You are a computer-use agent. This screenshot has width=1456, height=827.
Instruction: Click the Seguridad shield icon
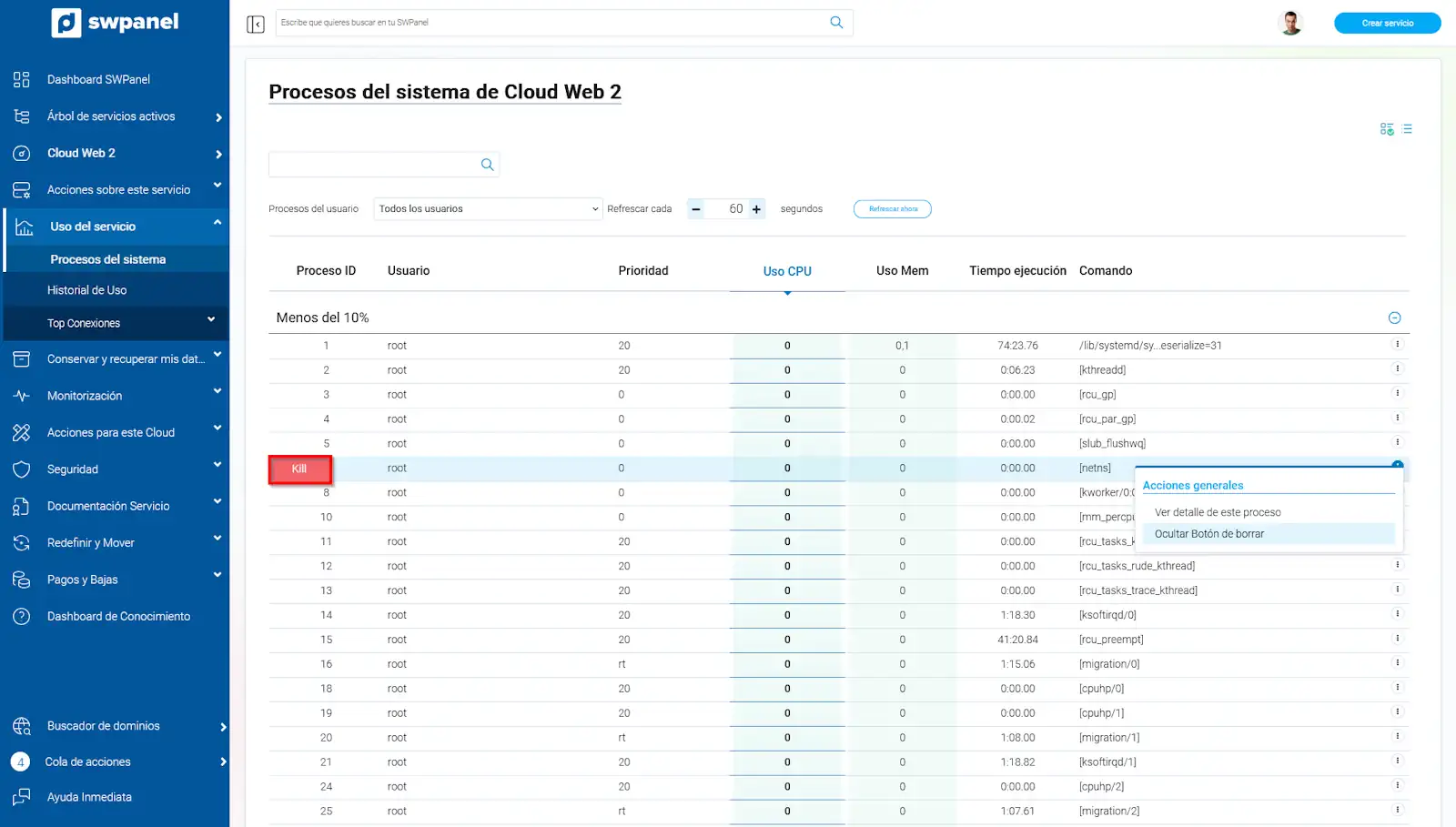[22, 469]
